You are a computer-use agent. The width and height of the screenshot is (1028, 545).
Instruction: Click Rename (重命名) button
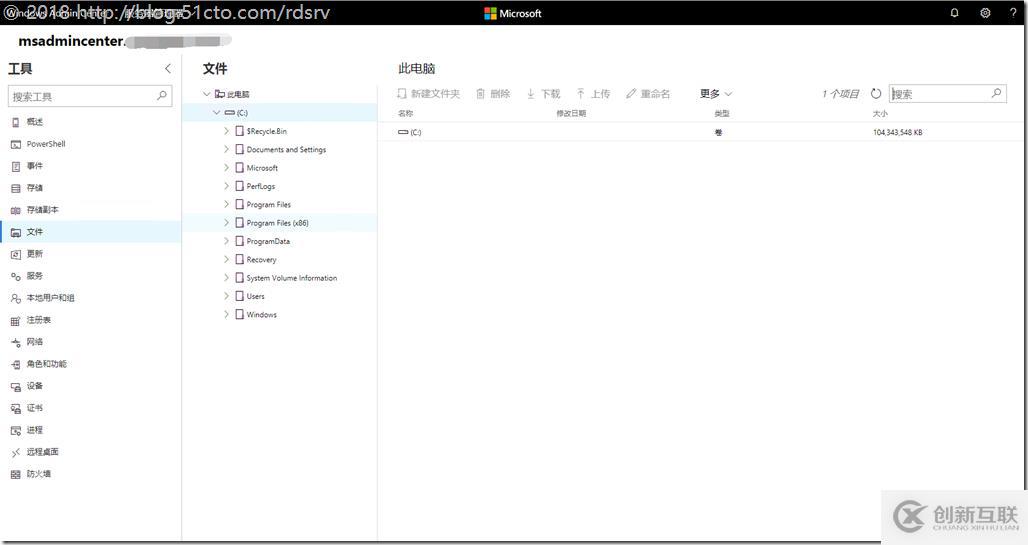click(x=648, y=94)
